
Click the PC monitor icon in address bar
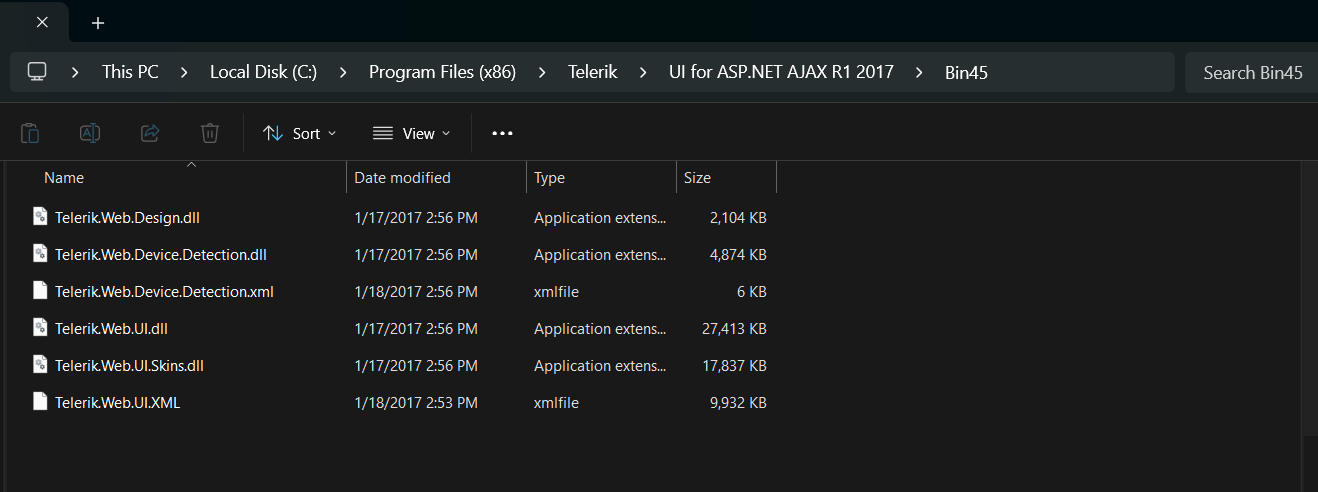(x=37, y=72)
